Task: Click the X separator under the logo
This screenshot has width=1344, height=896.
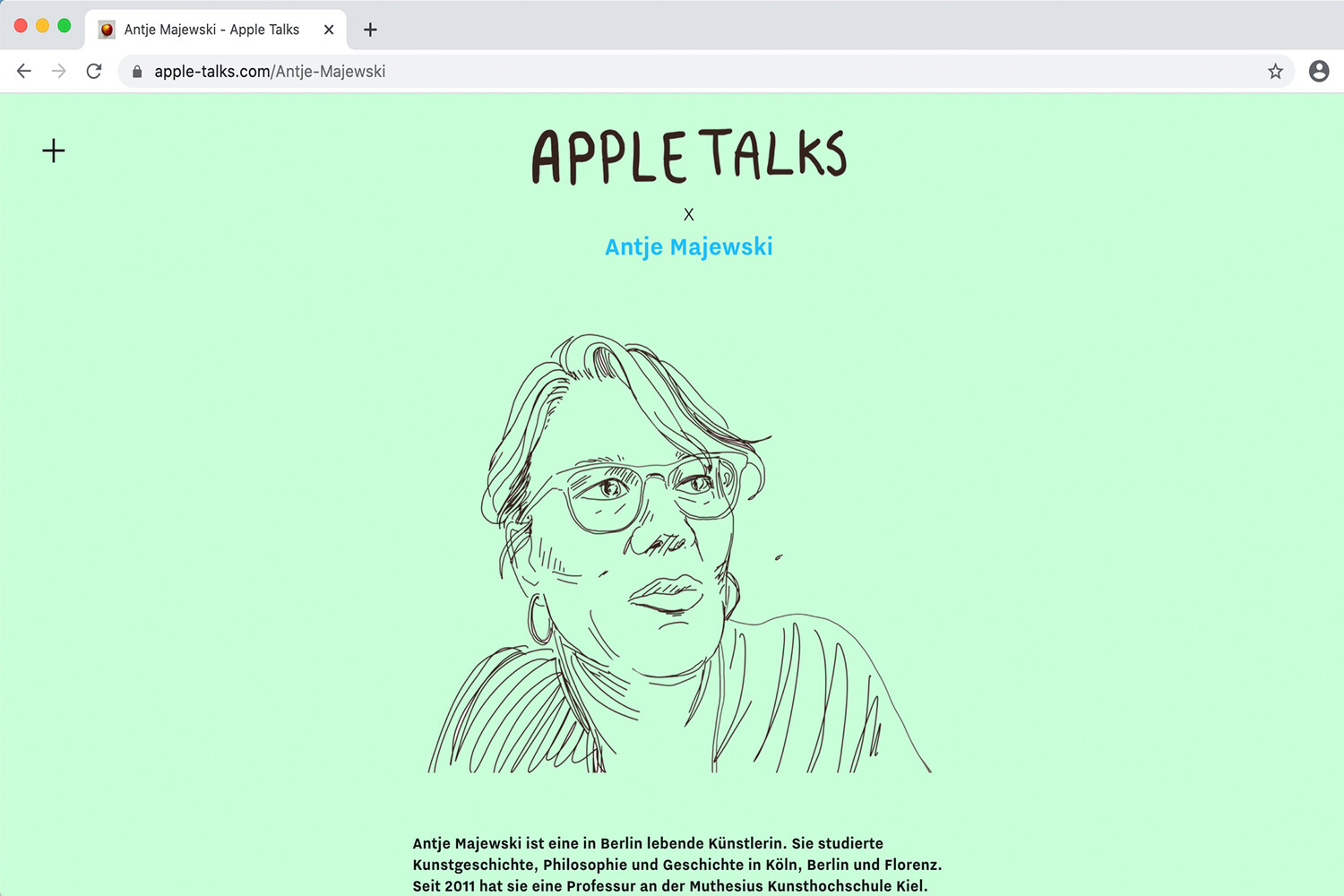Action: [688, 214]
